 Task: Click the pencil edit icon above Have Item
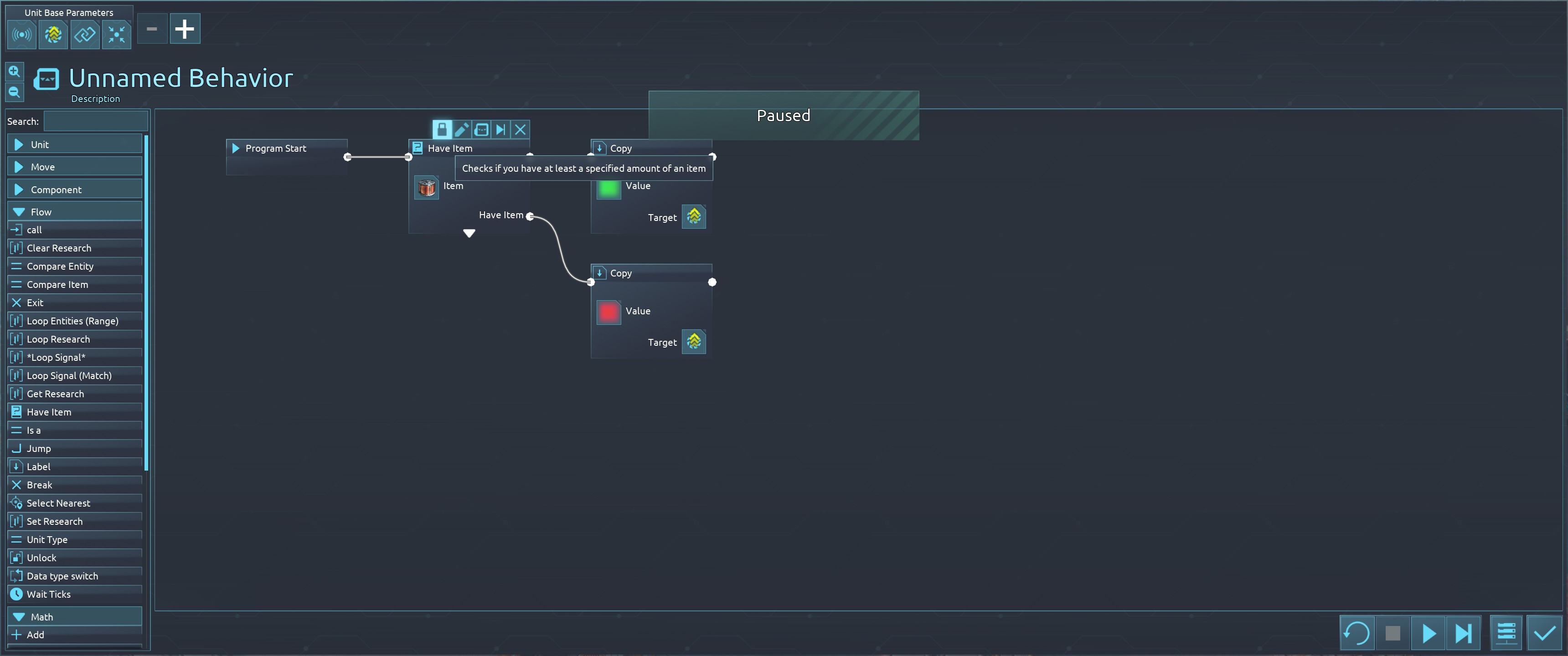461,130
